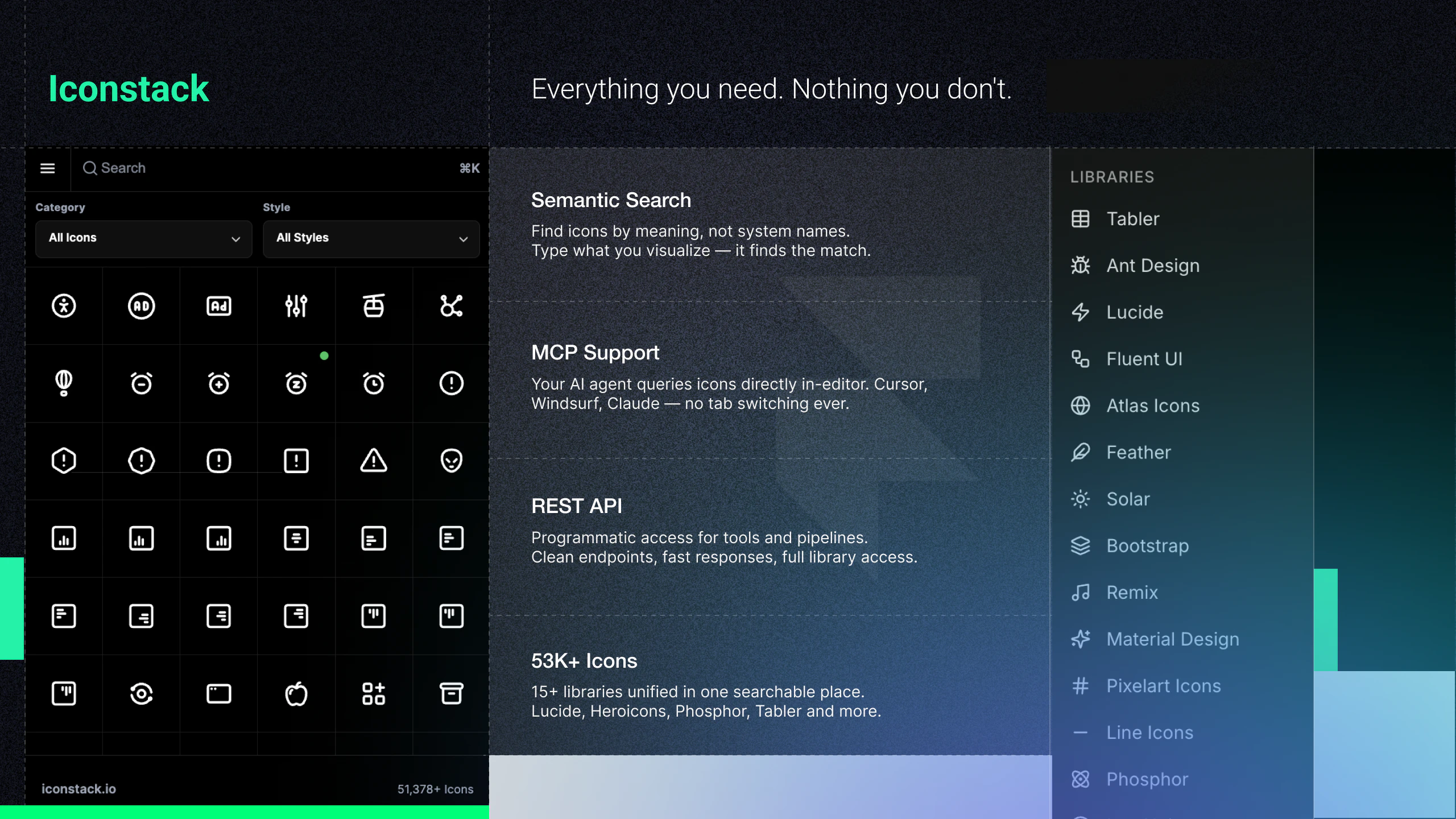Open the Phosphor library
Image resolution: width=1456 pixels, height=819 pixels.
tap(1130, 779)
